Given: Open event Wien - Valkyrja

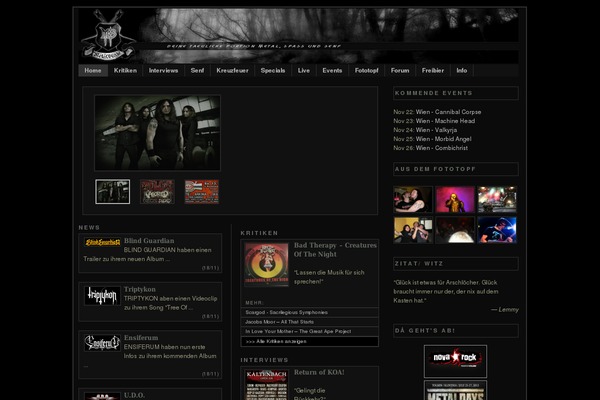Looking at the screenshot, I should click(436, 130).
